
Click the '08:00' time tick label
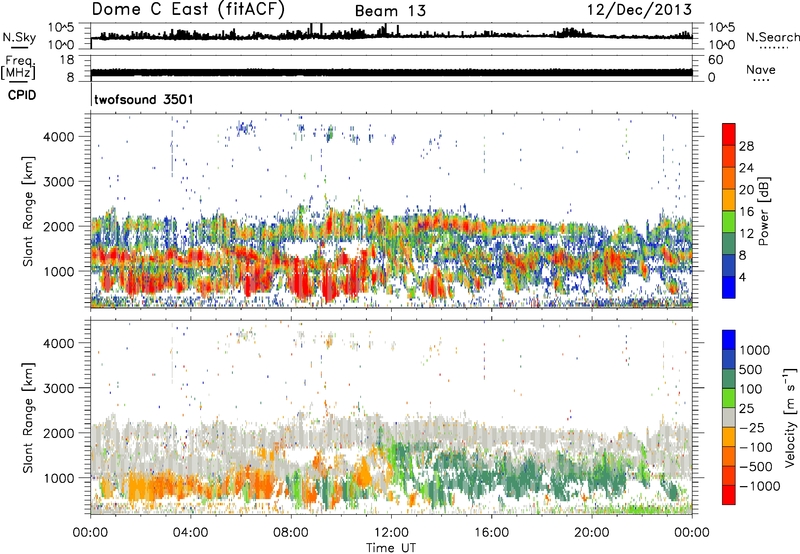(x=291, y=533)
